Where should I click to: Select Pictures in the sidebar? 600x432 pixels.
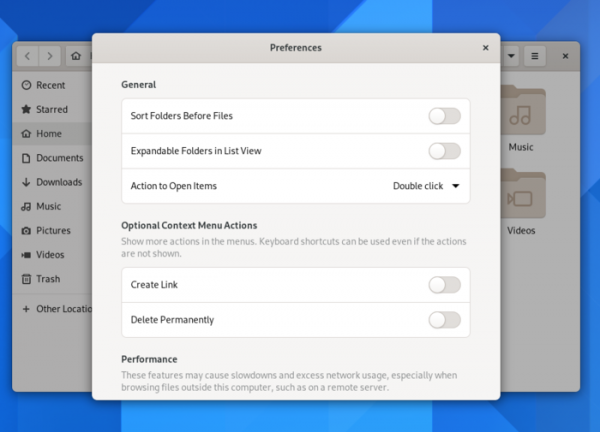(x=53, y=230)
